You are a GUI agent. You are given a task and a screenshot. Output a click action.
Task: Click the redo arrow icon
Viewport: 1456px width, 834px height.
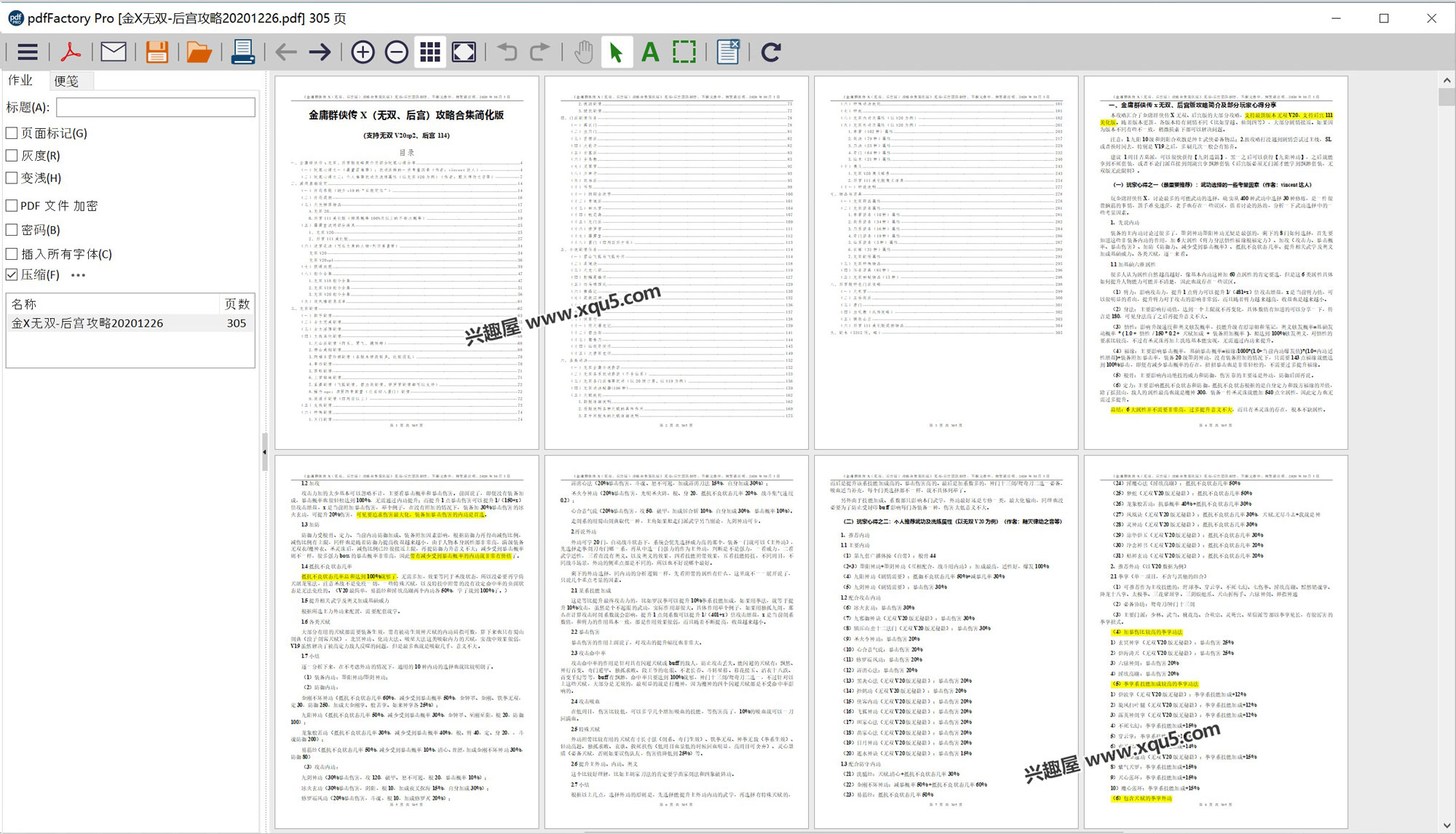pos(539,52)
